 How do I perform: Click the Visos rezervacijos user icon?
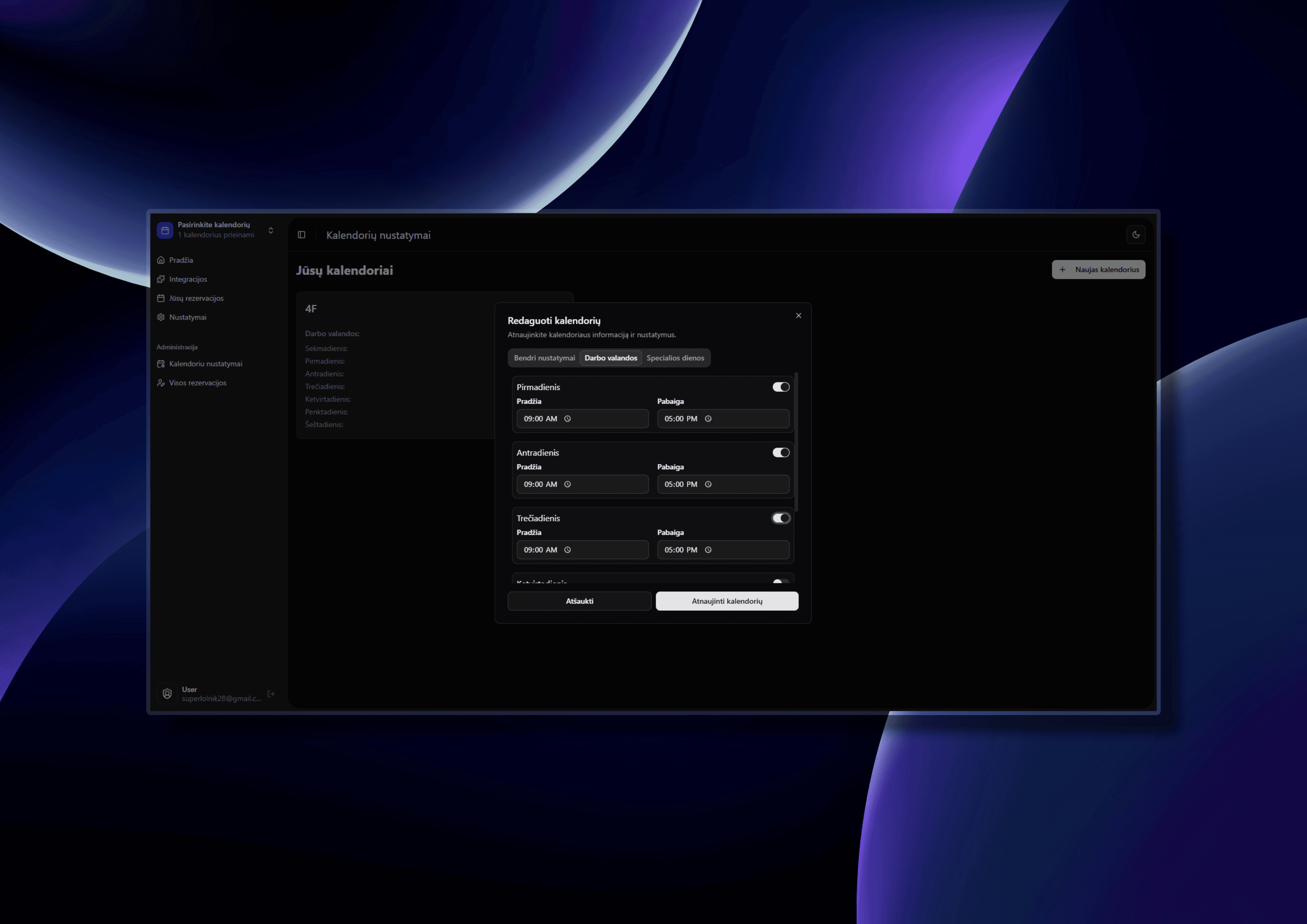click(x=161, y=383)
